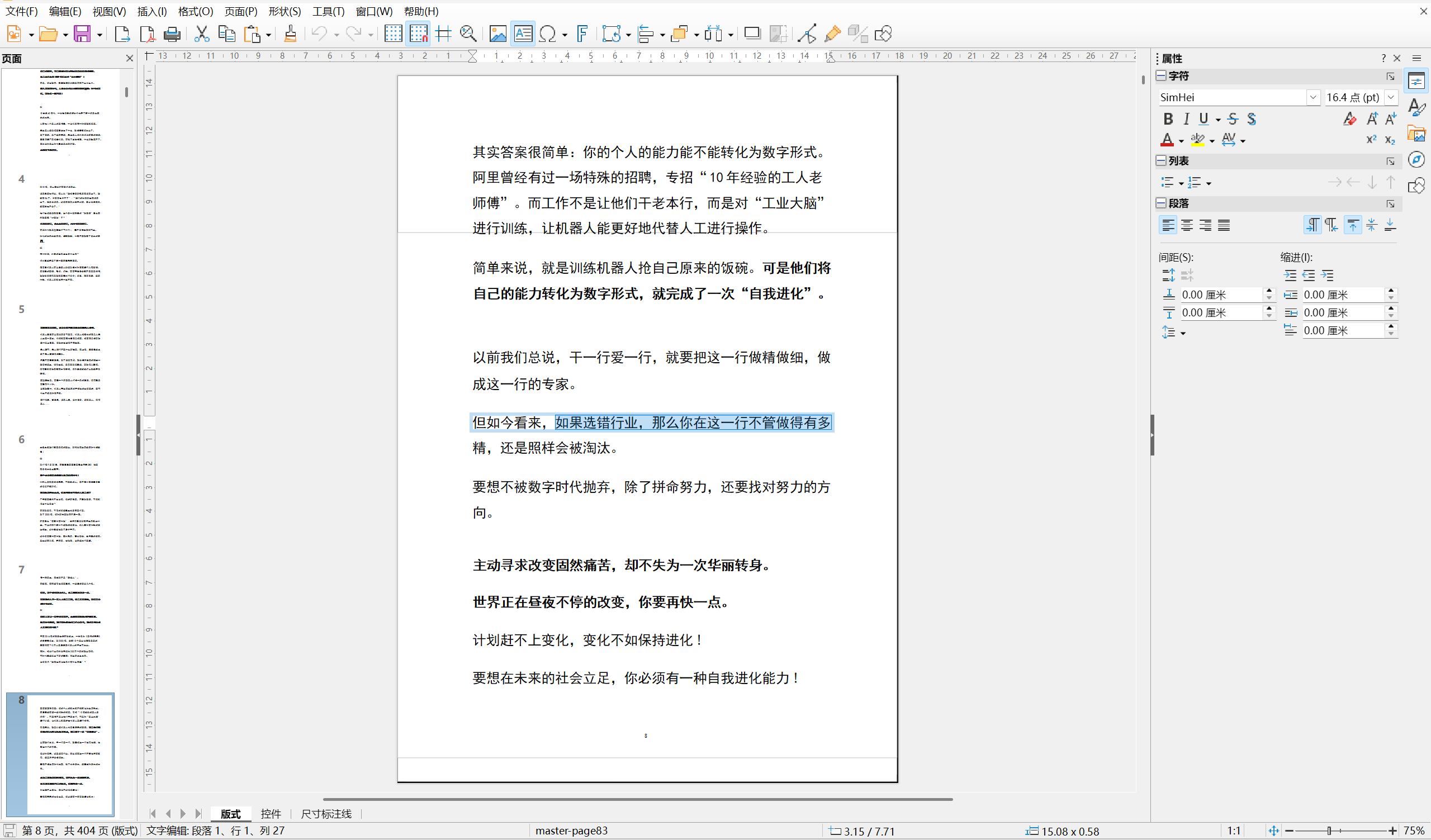Clear direct formatting icon
1431x840 pixels.
(x=1350, y=118)
